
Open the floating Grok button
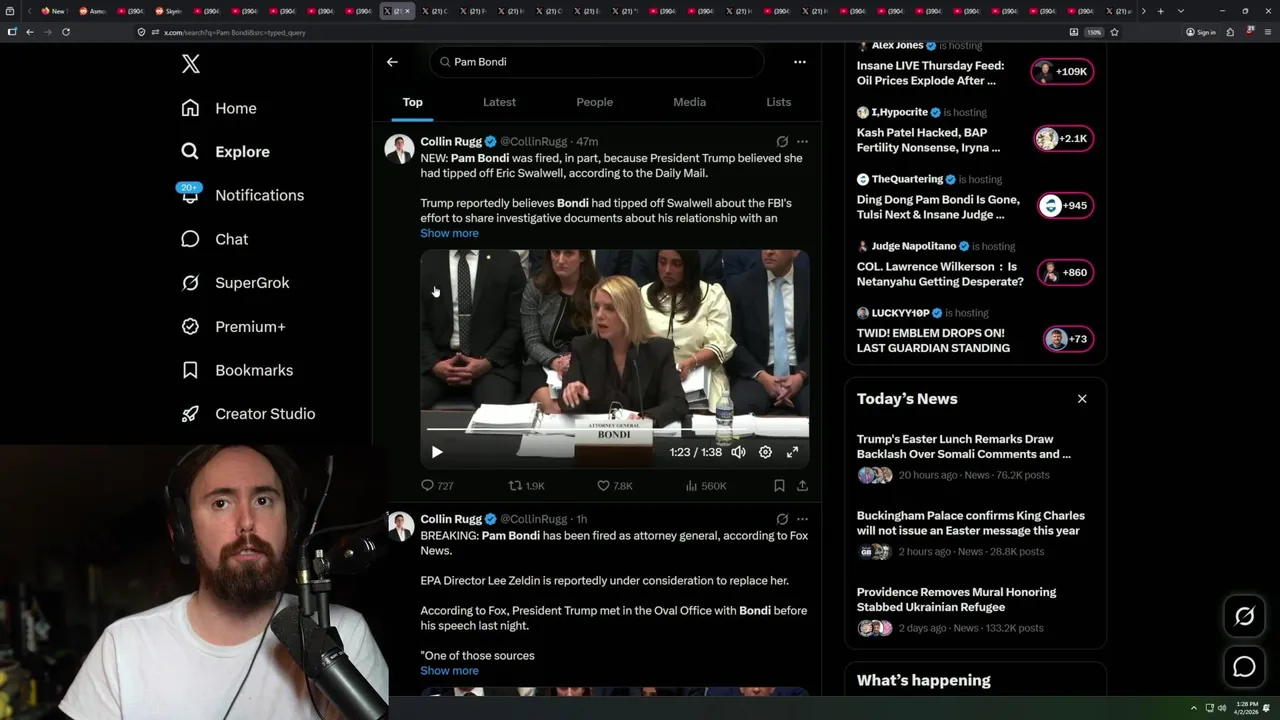pos(1244,617)
